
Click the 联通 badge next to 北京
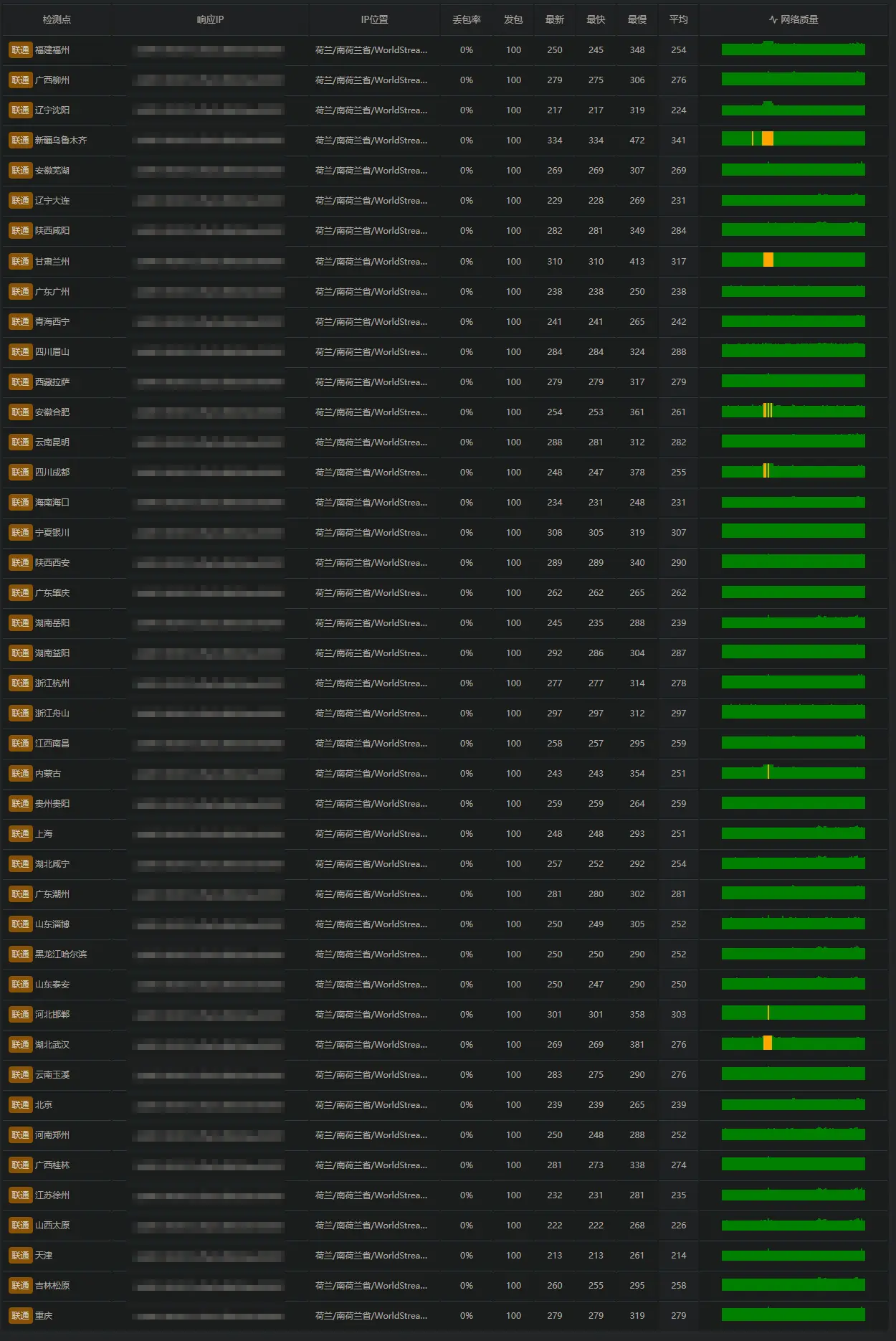(20, 1105)
